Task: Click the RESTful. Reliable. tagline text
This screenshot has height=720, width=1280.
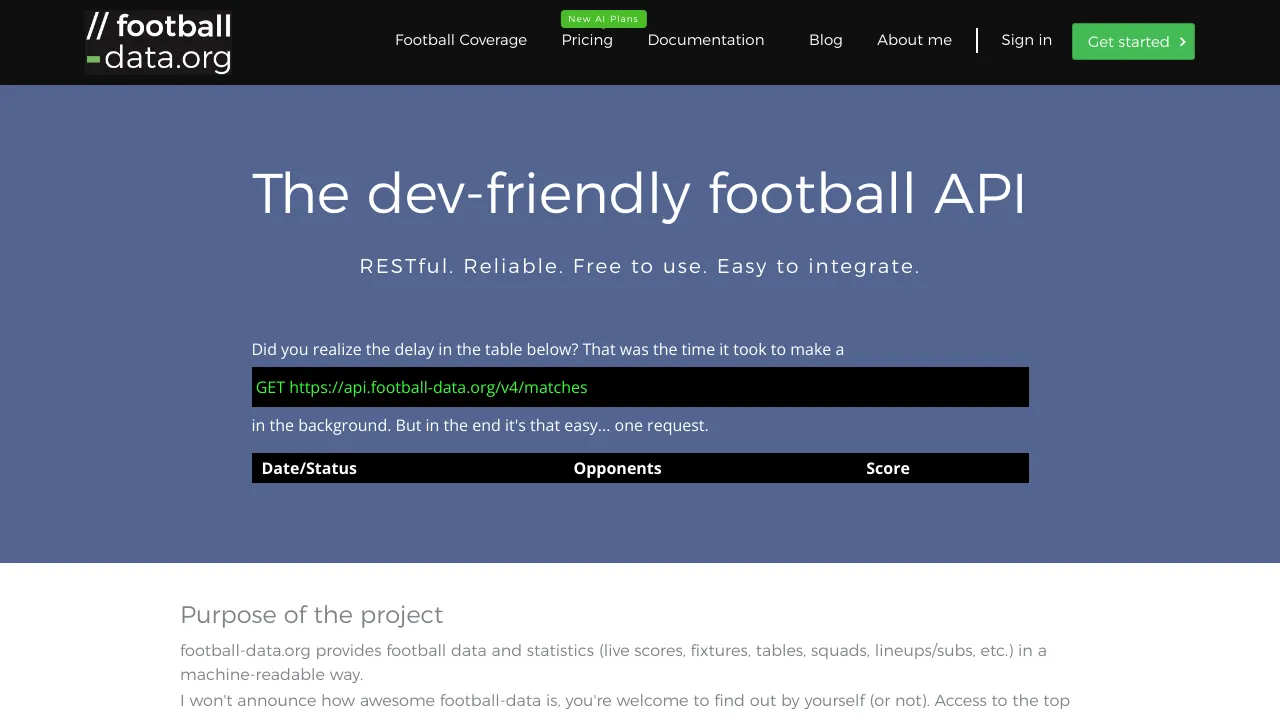Action: pos(640,266)
